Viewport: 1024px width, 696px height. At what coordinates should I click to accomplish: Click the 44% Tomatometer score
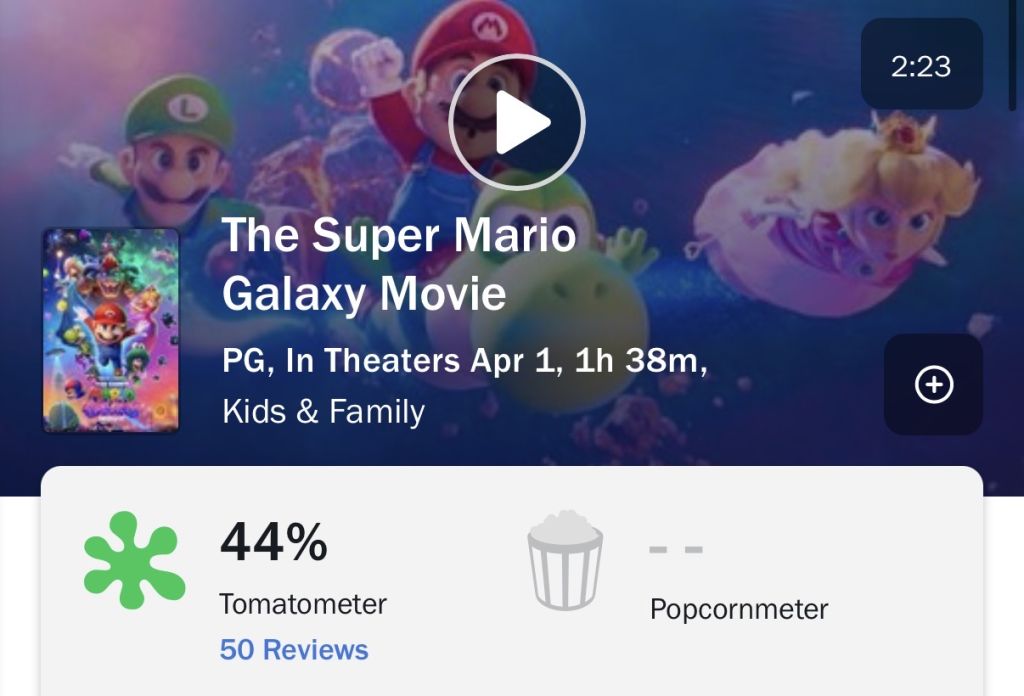click(273, 544)
